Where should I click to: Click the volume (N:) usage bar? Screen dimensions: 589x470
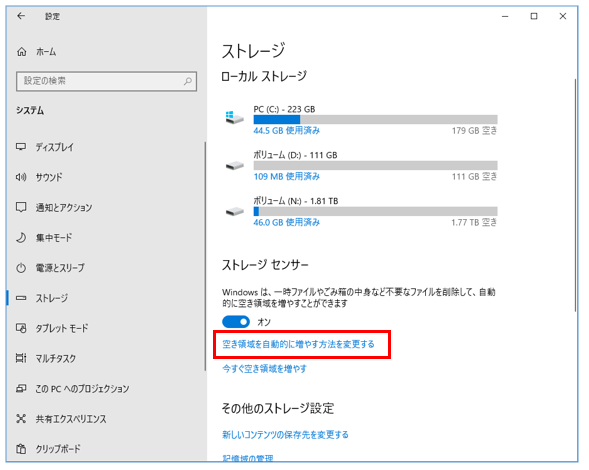coord(375,211)
